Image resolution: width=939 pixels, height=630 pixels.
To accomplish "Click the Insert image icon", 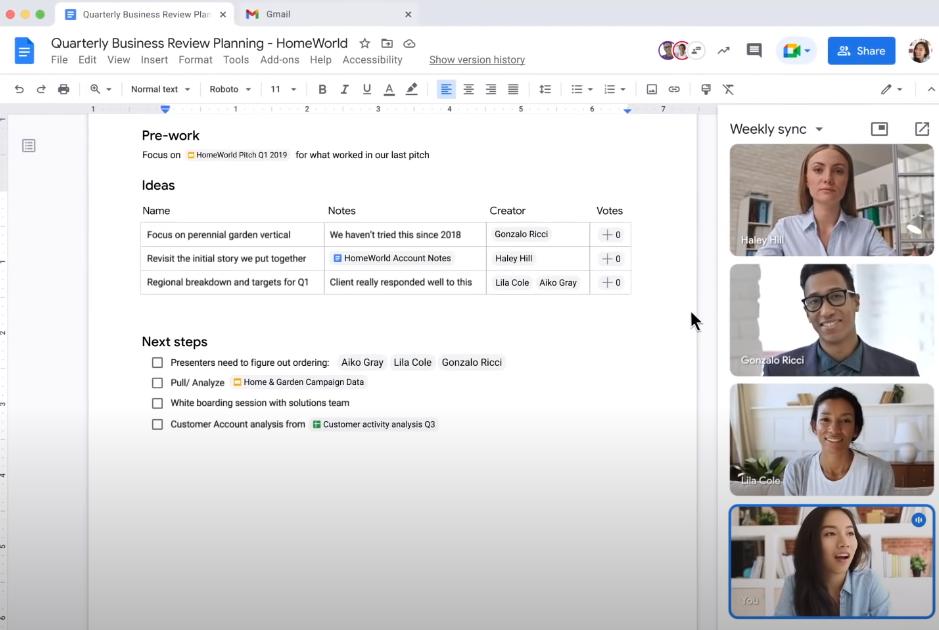I will pyautogui.click(x=652, y=89).
